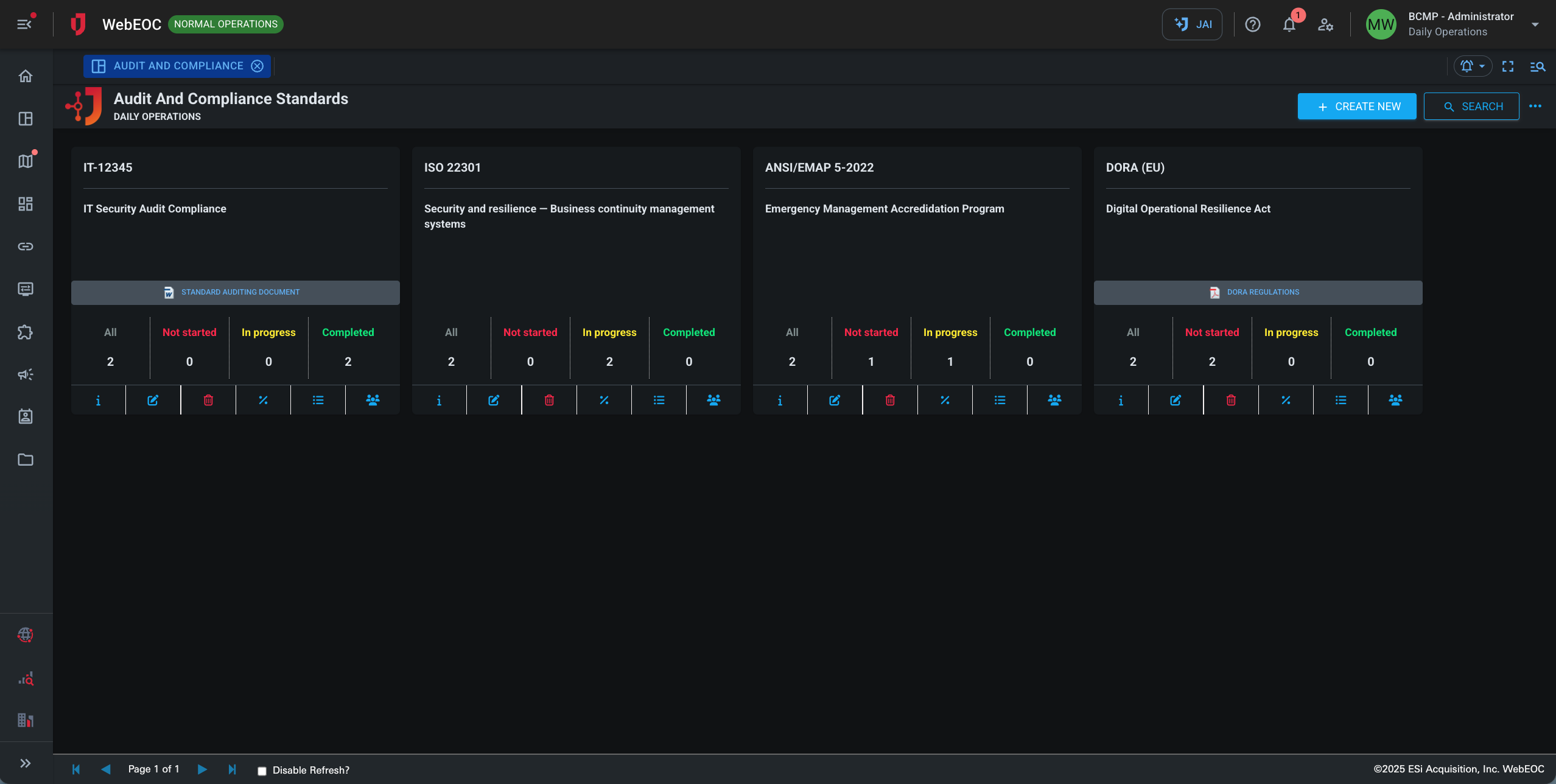View info for the ANSI/EMAP 5-2022 card
This screenshot has width=1556, height=784.
(x=780, y=400)
